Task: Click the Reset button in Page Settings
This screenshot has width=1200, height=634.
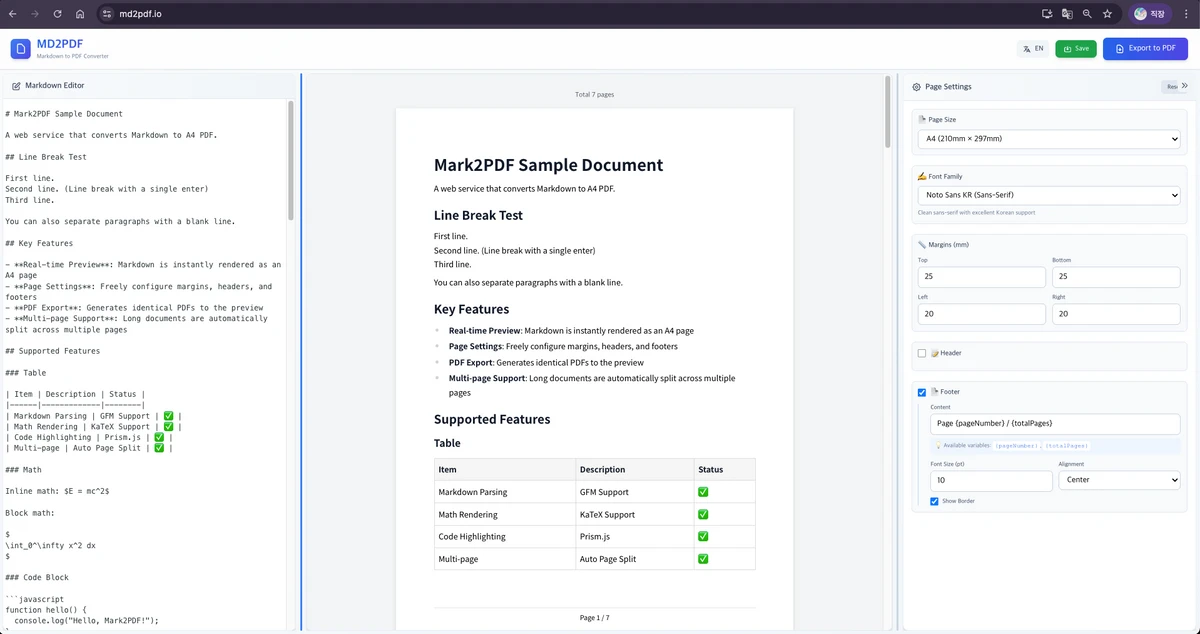Action: coord(1171,87)
